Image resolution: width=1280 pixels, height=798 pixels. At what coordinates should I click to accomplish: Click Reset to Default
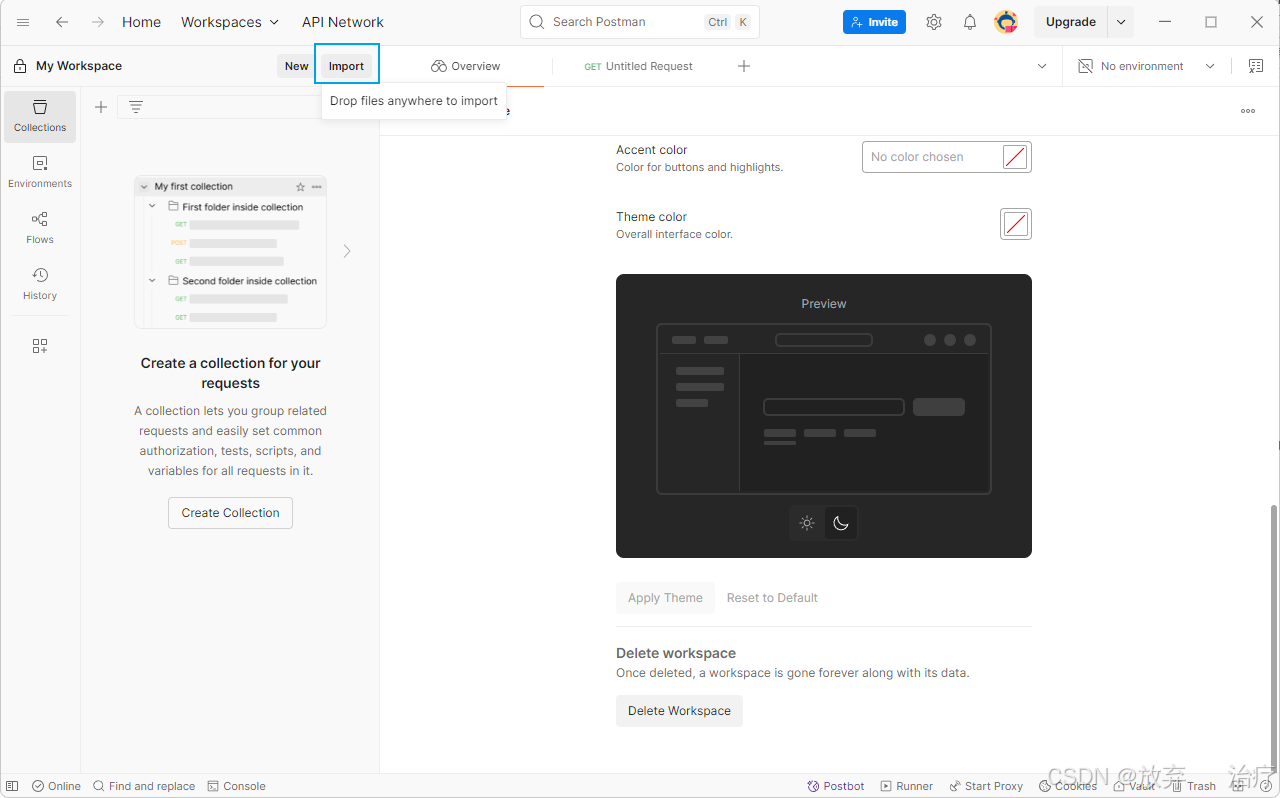(x=772, y=598)
